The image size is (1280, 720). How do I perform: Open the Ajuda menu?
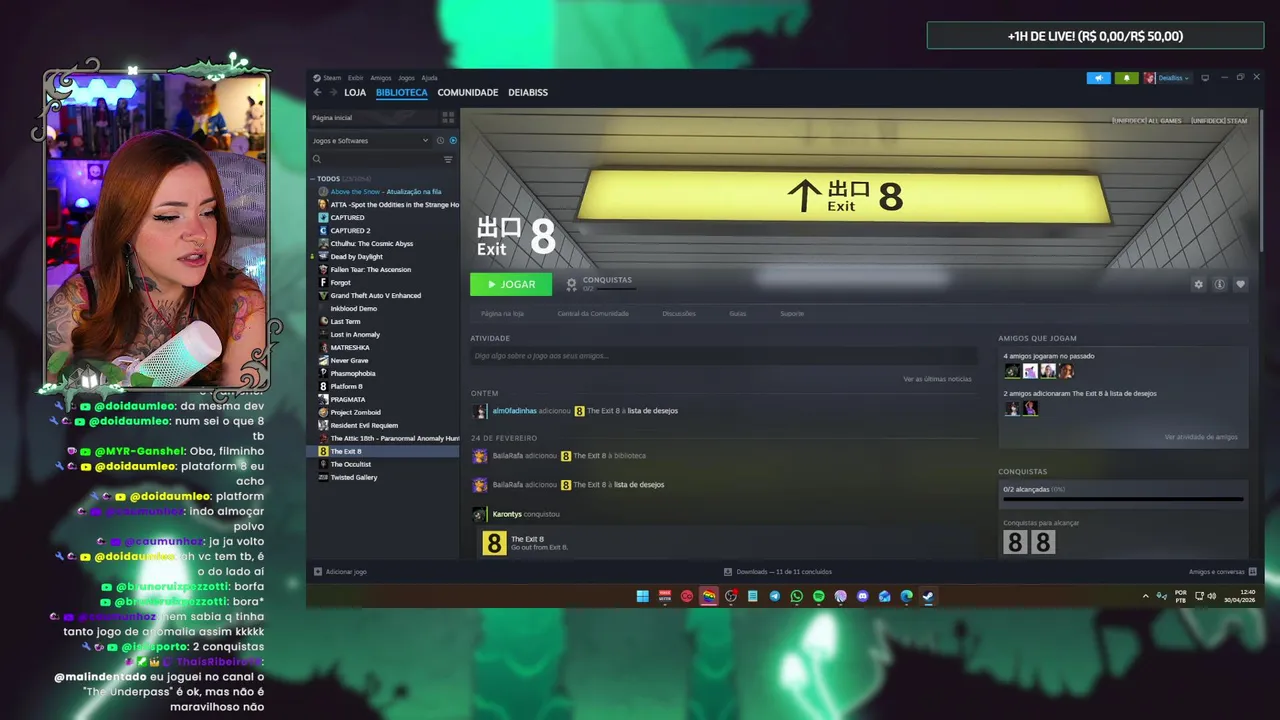429,78
